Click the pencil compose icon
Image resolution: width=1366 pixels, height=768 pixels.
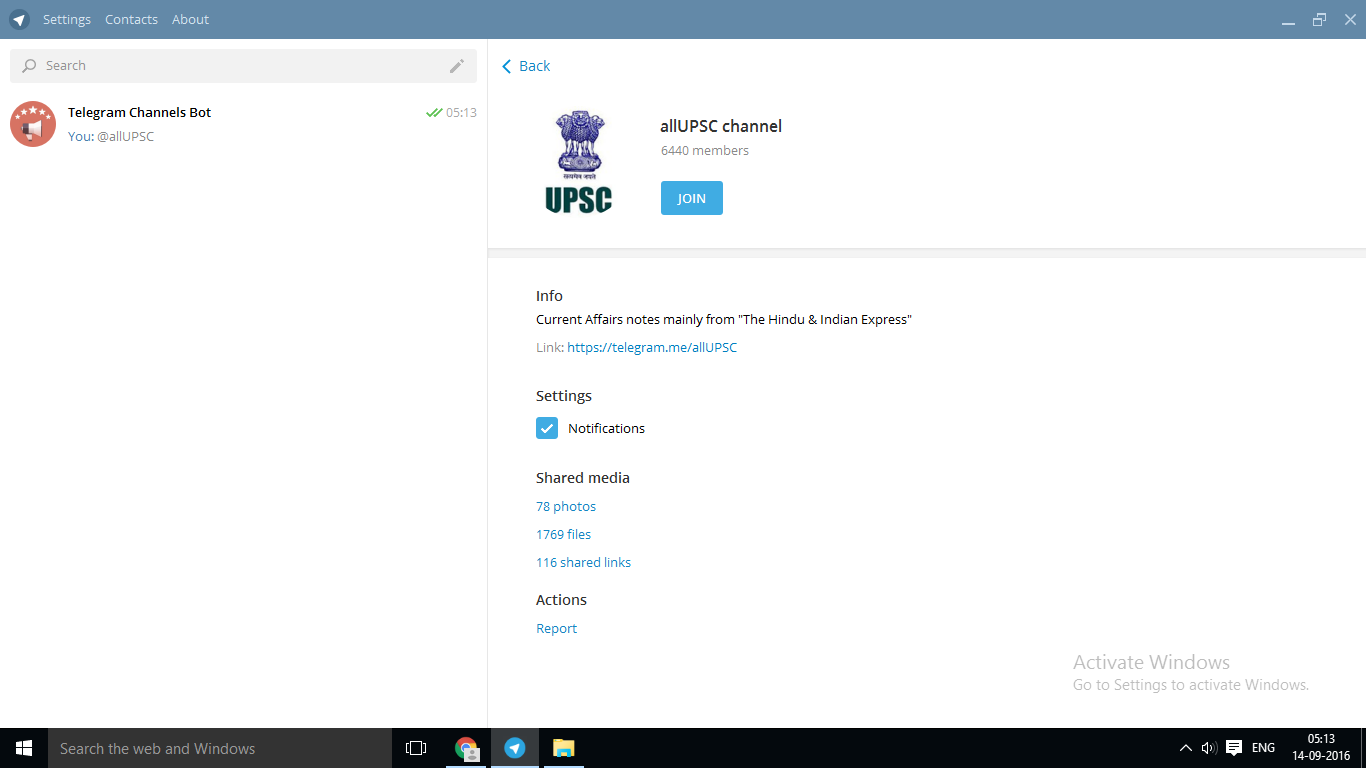457,66
